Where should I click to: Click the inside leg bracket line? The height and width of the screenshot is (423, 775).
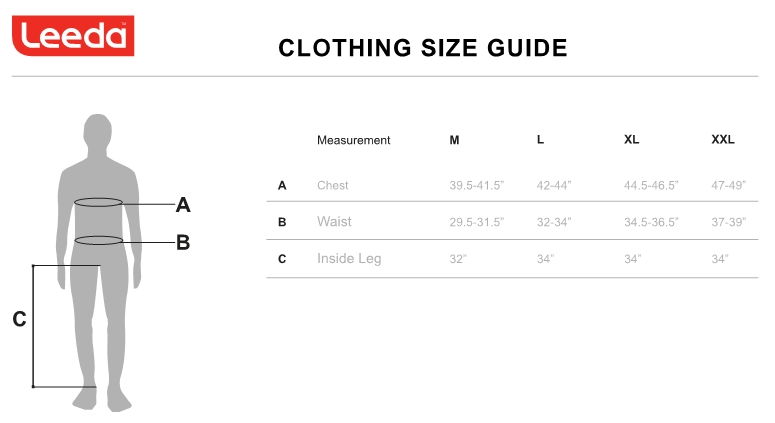[x=33, y=325]
